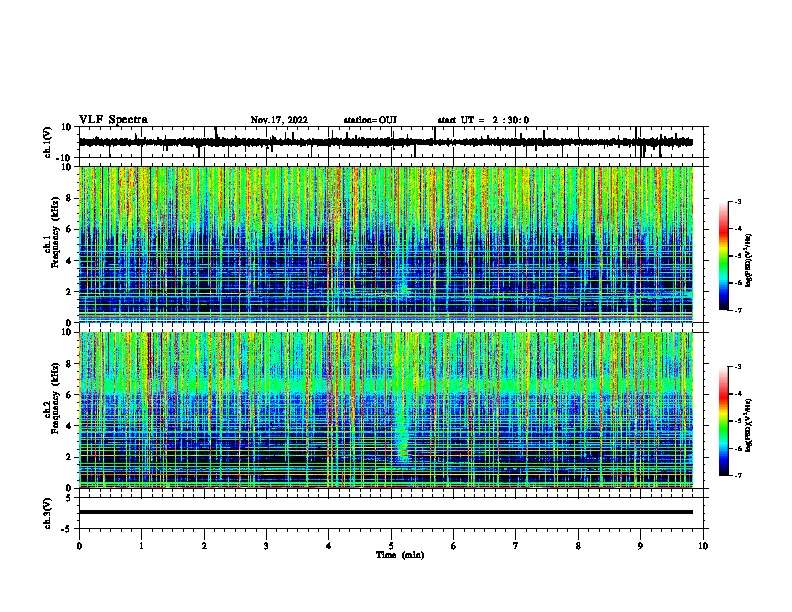
Task: Click inside the ch.2 spectrogram panel
Action: click(x=385, y=410)
